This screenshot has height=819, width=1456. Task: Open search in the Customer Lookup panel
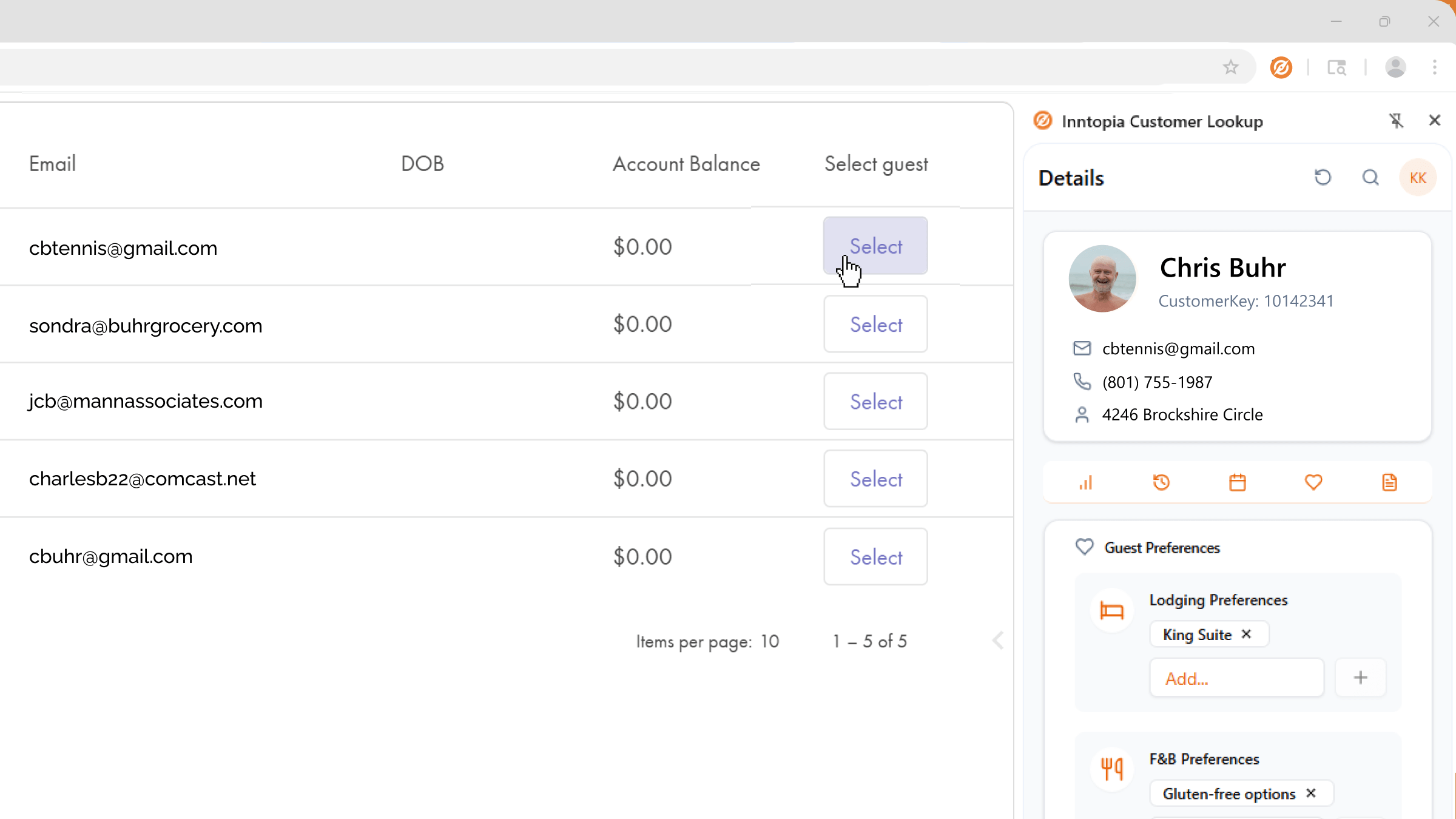(x=1370, y=177)
